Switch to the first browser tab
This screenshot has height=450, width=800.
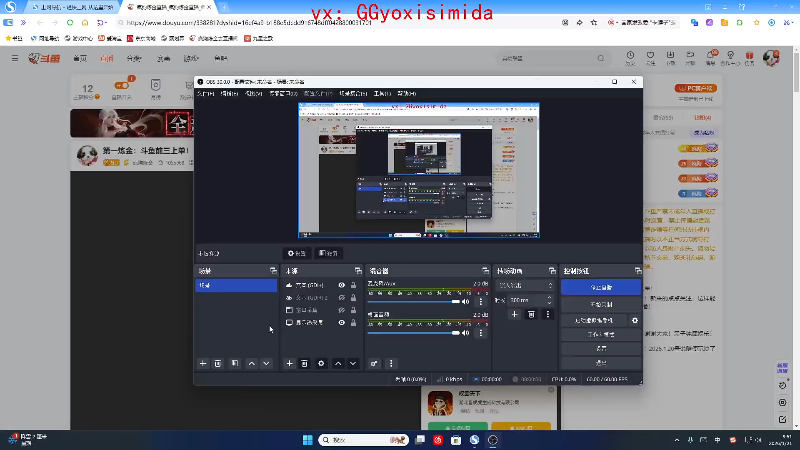point(71,7)
